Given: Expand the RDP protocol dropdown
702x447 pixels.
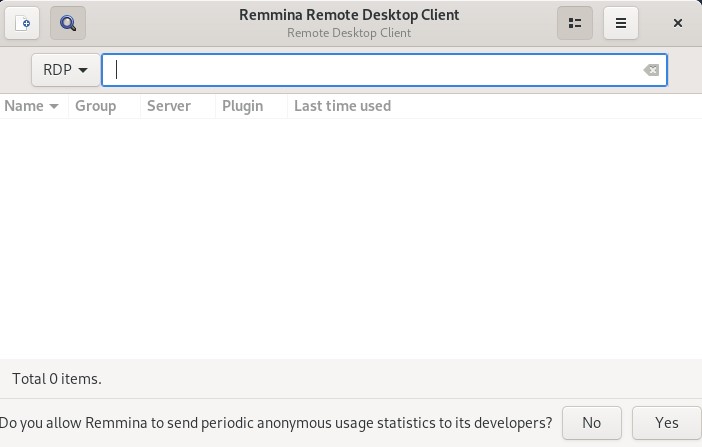Looking at the screenshot, I should click(x=66, y=70).
